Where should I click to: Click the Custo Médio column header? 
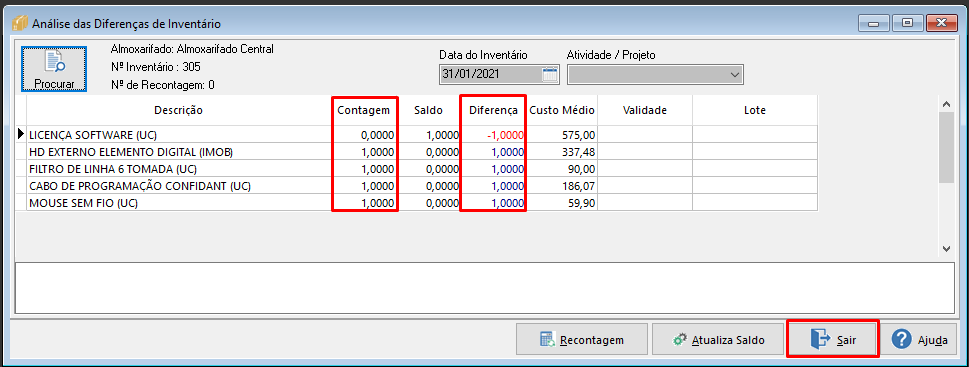[x=562, y=111]
